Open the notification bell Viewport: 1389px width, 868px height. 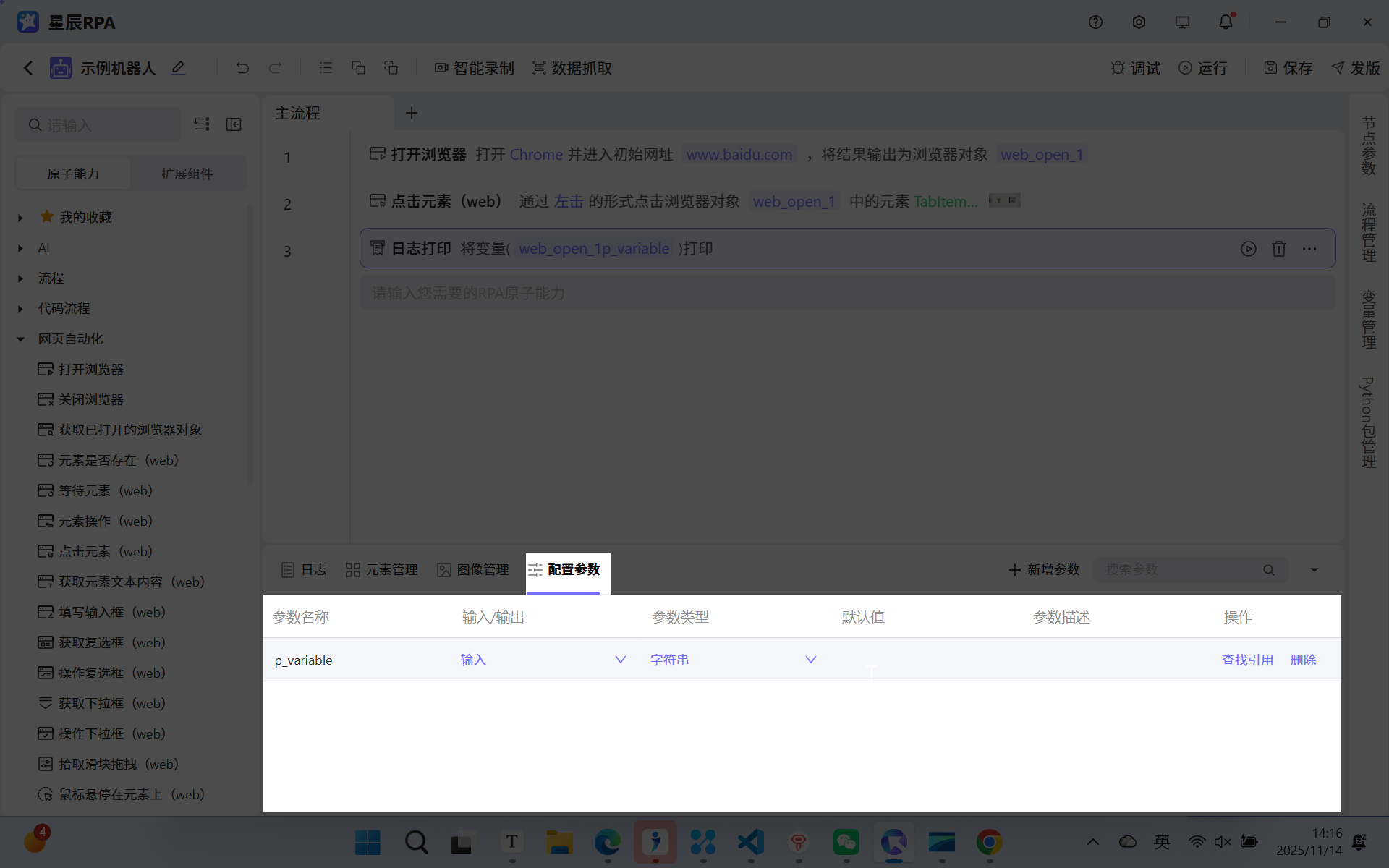pyautogui.click(x=1226, y=22)
